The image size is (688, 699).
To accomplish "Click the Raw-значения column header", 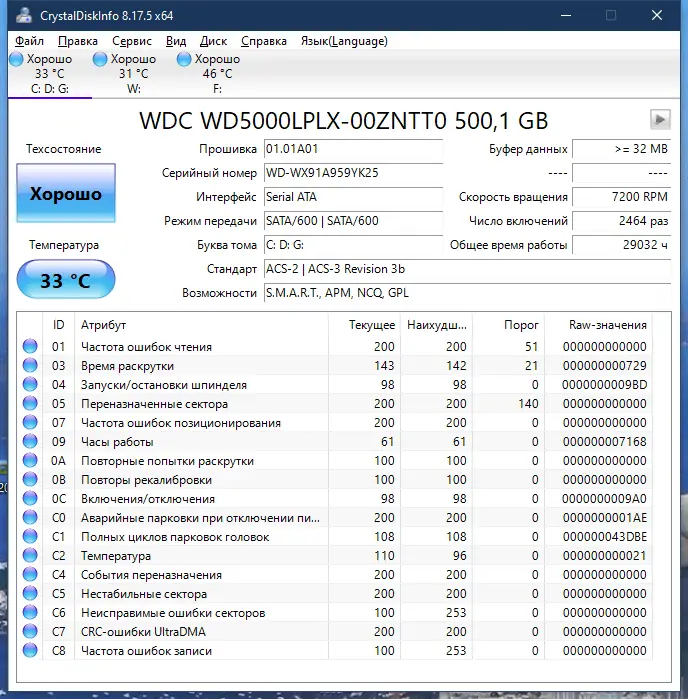I will 598,325.
